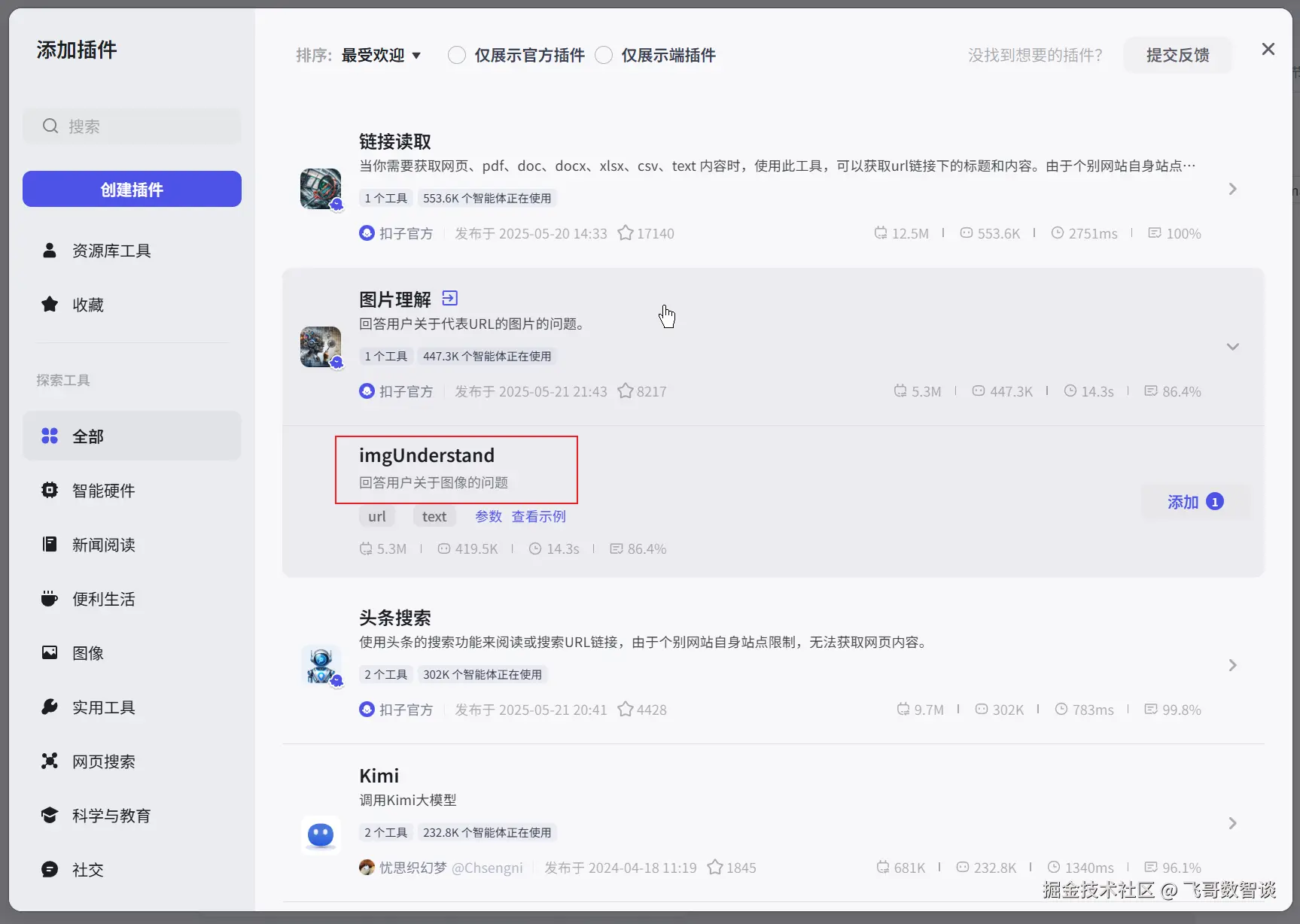Click the 社交 chat bubble icon

pyautogui.click(x=50, y=869)
